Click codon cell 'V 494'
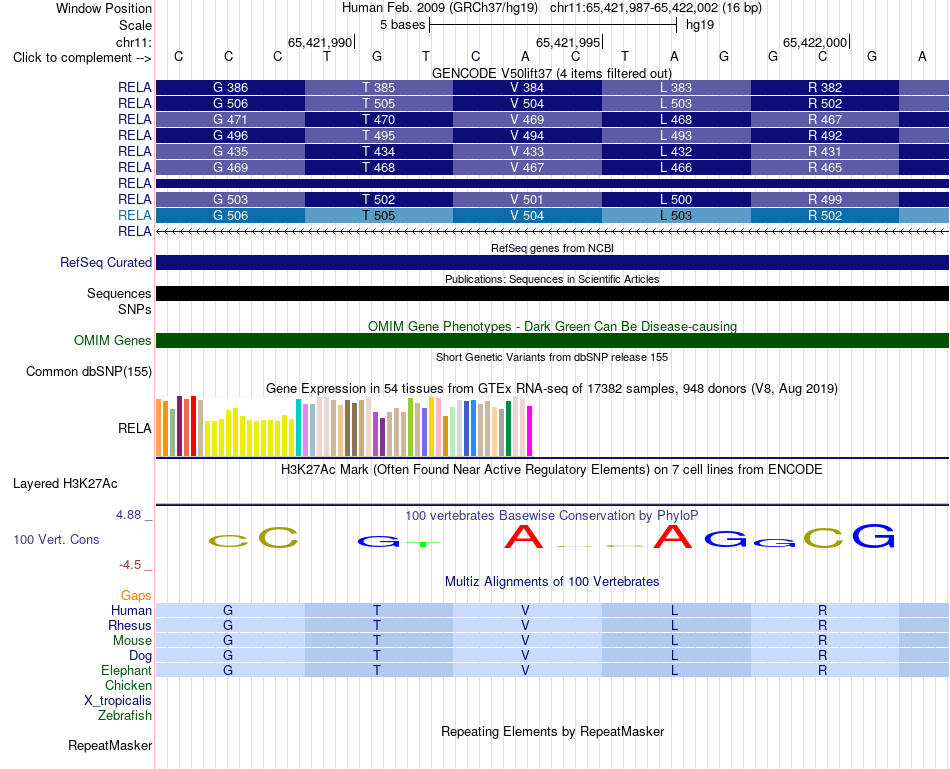The width and height of the screenshot is (950, 769). [527, 135]
